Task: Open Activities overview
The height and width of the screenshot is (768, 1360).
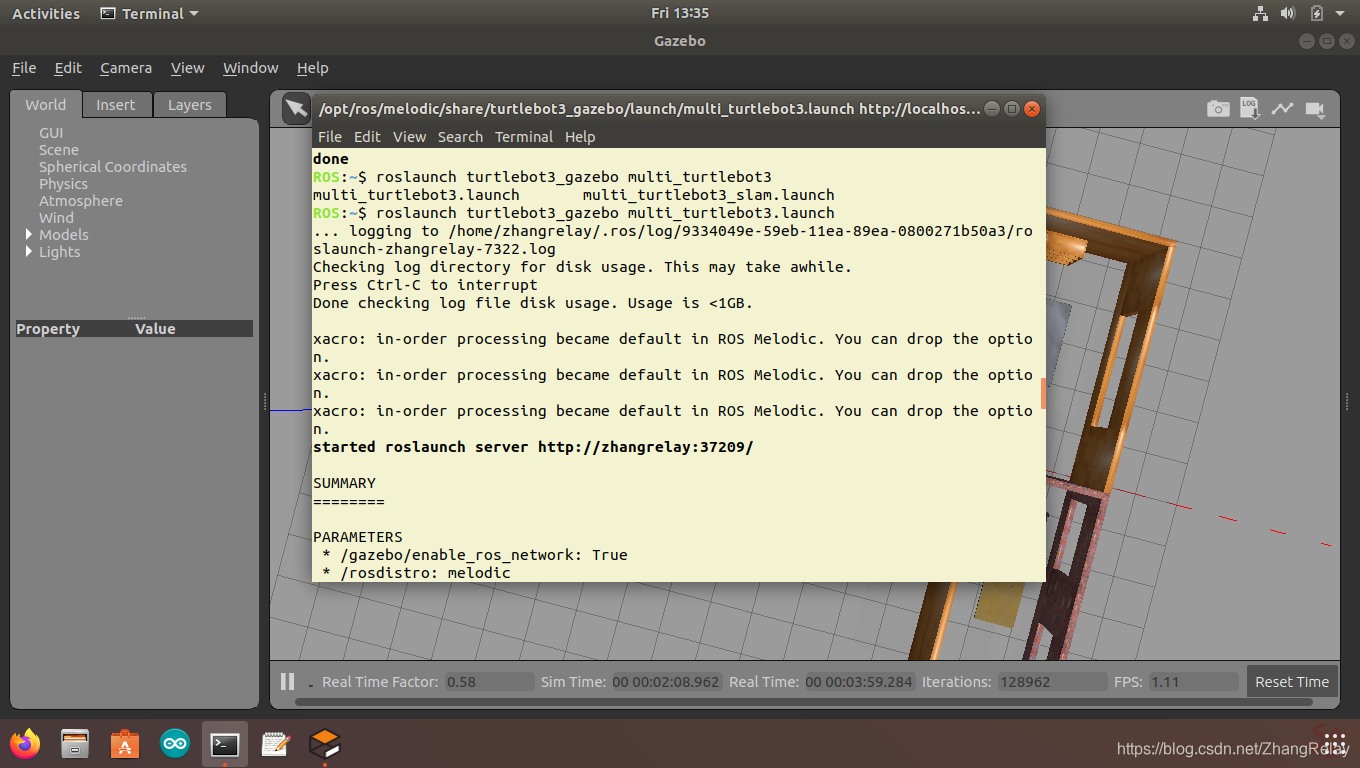Action: (46, 14)
